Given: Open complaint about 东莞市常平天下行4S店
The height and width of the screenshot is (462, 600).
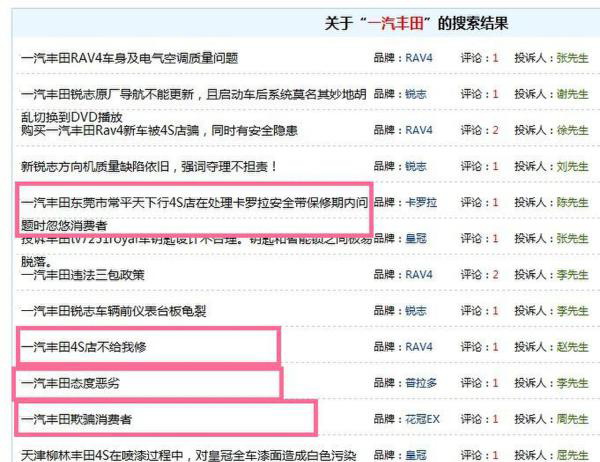Looking at the screenshot, I should click(194, 213).
